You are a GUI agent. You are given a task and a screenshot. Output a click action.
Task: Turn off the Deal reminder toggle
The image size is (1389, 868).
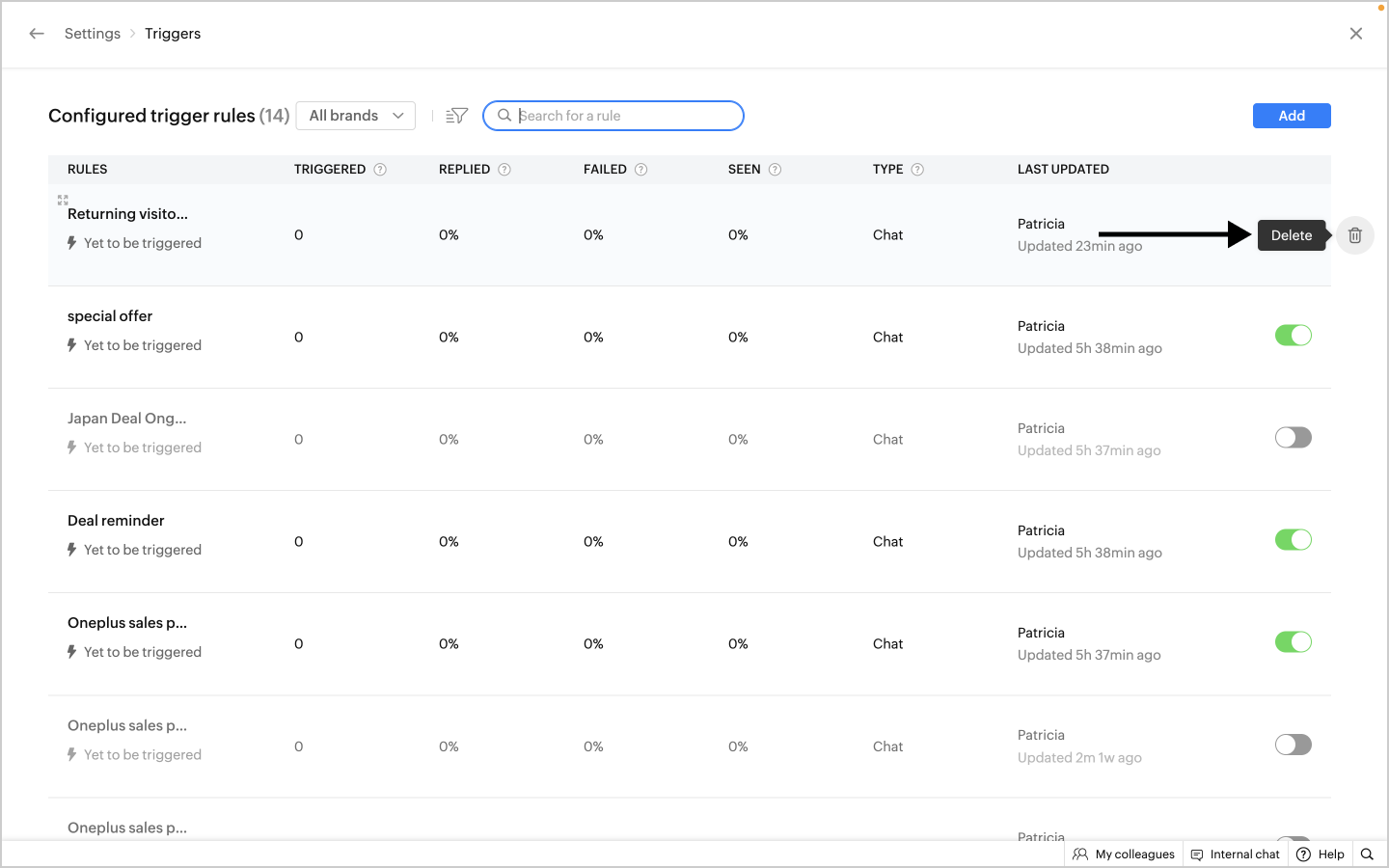tap(1293, 540)
